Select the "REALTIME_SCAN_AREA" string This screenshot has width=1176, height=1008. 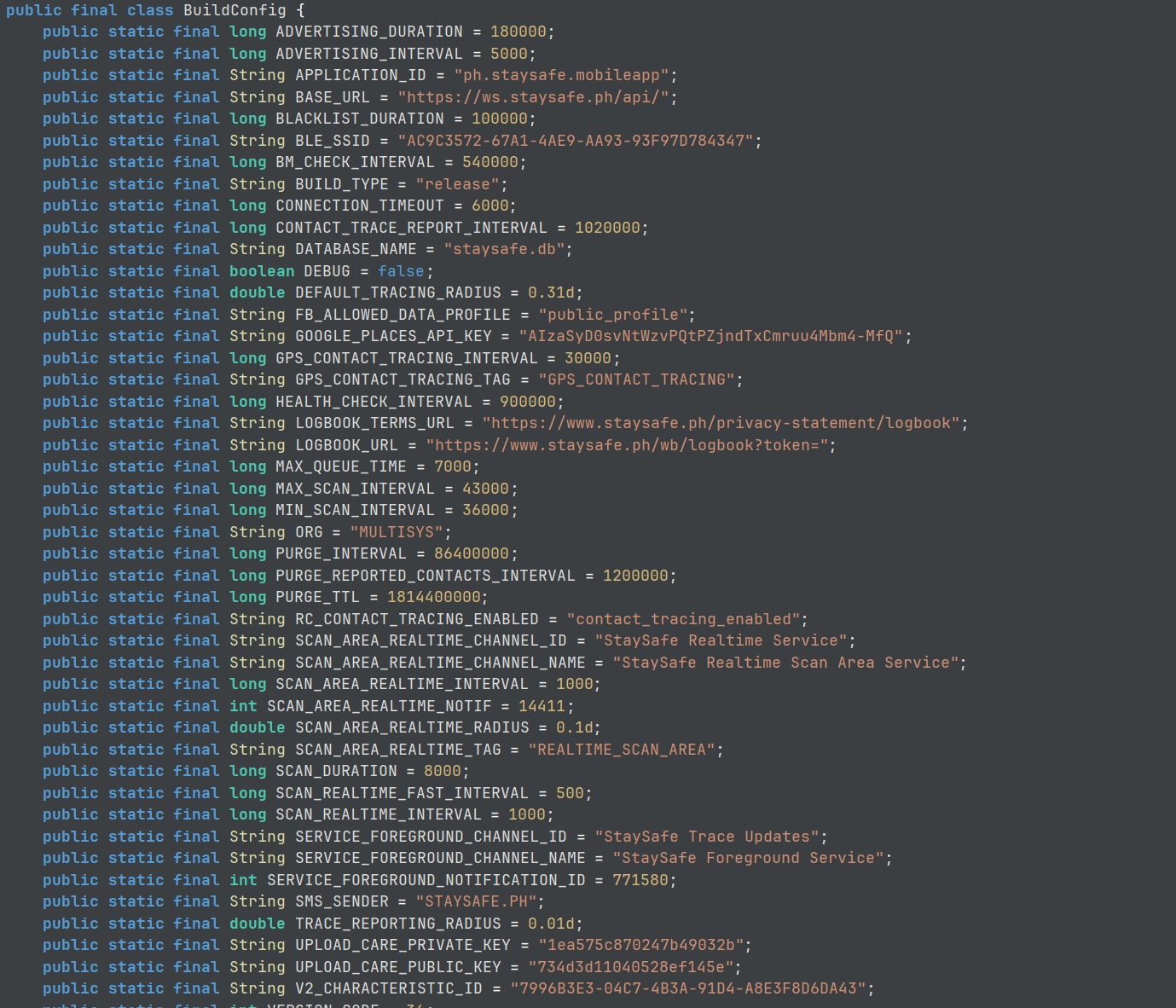tap(623, 750)
